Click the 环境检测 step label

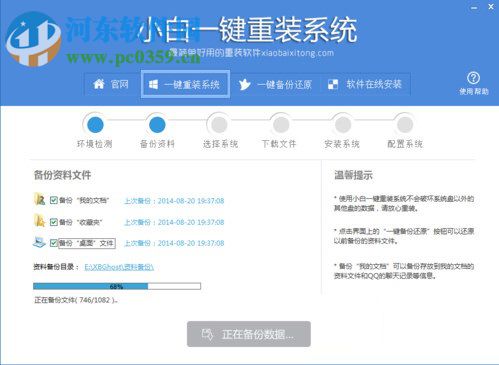(x=95, y=144)
